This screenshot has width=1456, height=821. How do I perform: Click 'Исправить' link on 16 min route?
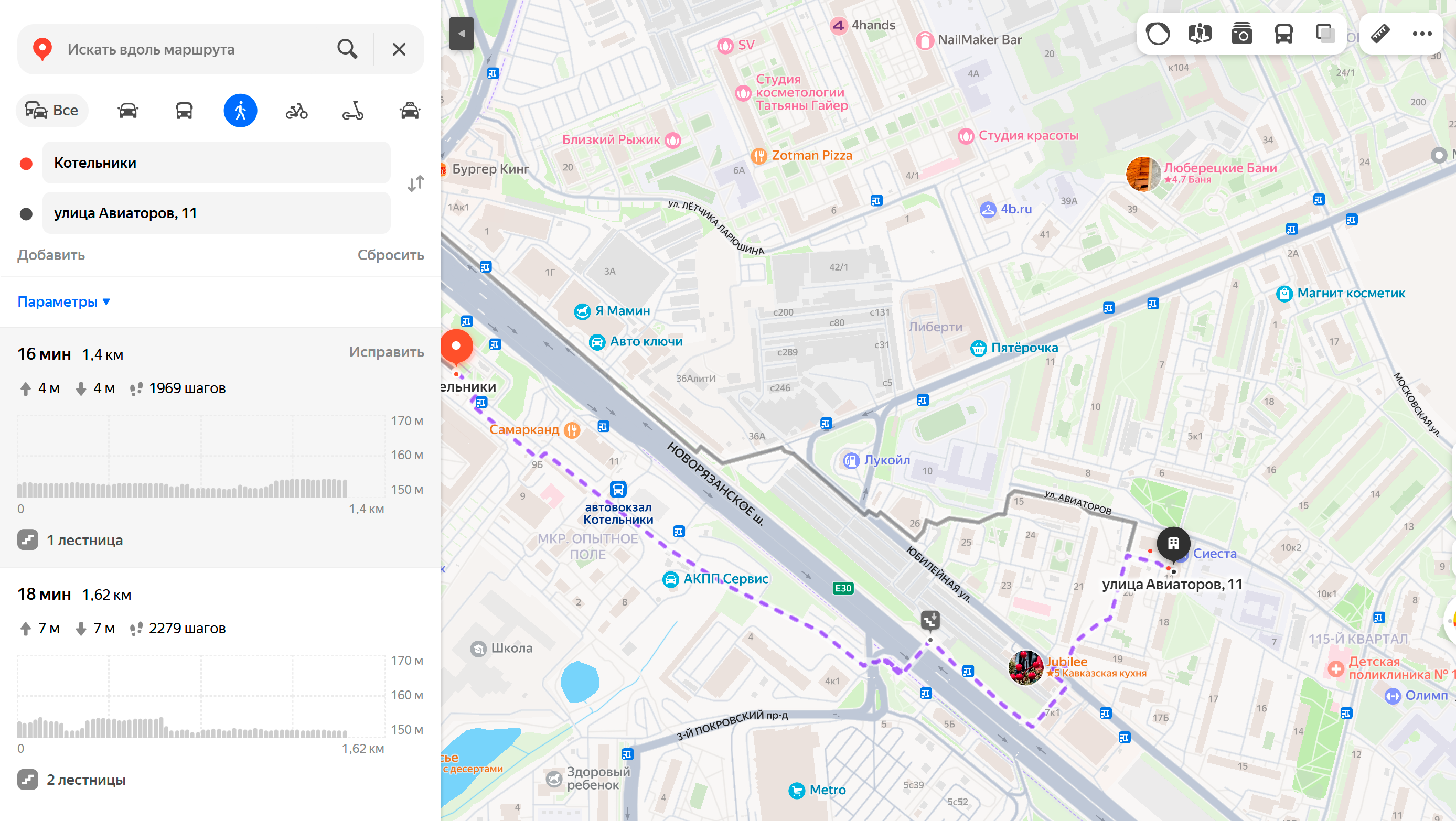[386, 352]
